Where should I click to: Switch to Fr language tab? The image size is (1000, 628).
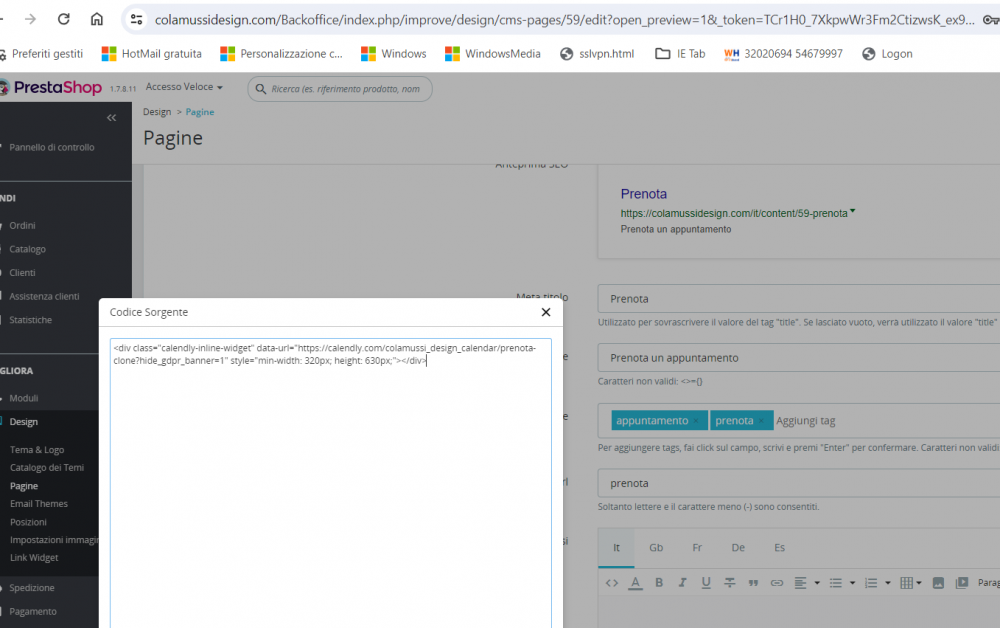[x=697, y=548]
